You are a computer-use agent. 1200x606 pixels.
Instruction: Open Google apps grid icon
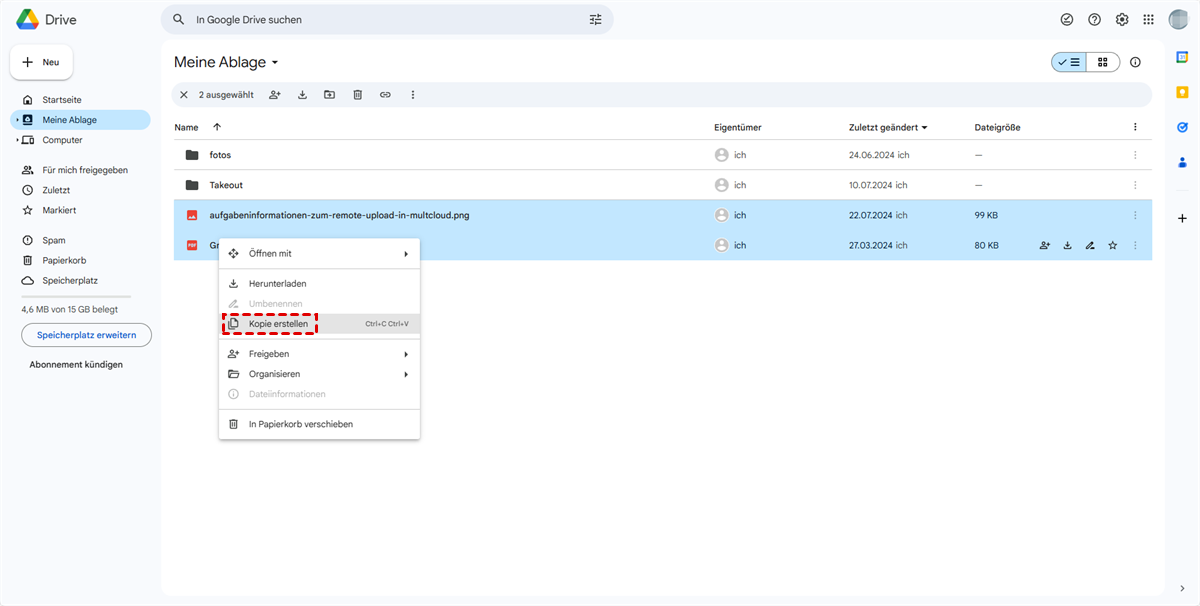pyautogui.click(x=1148, y=19)
